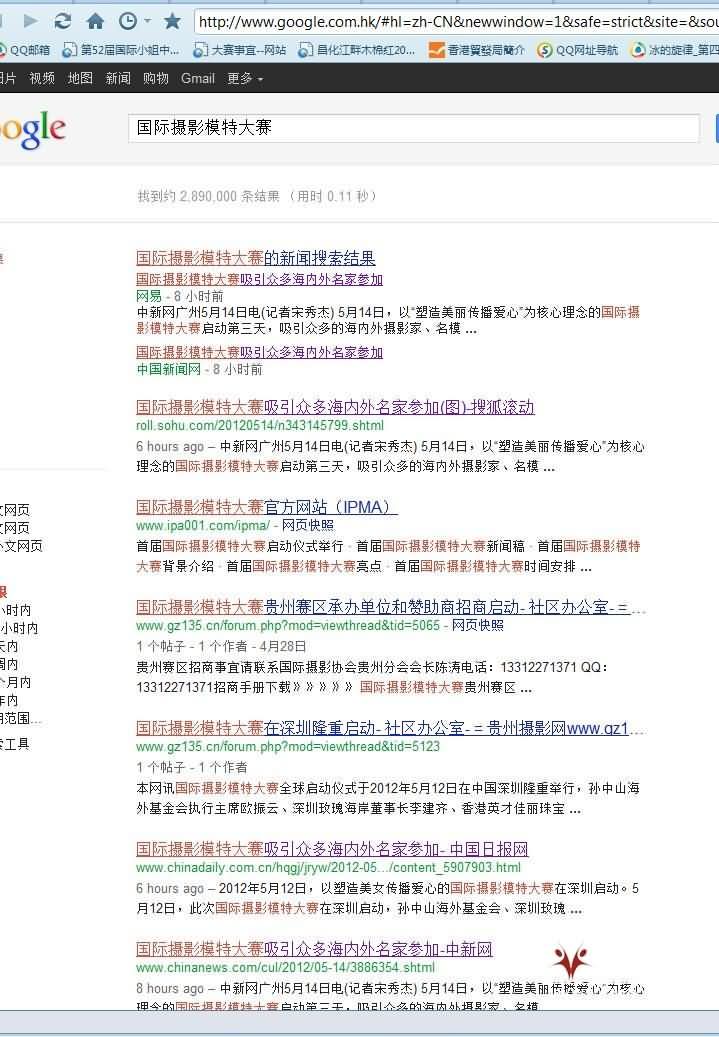719x1037 pixels.
Task: Open the 中新网 result title
Action: click(x=314, y=949)
